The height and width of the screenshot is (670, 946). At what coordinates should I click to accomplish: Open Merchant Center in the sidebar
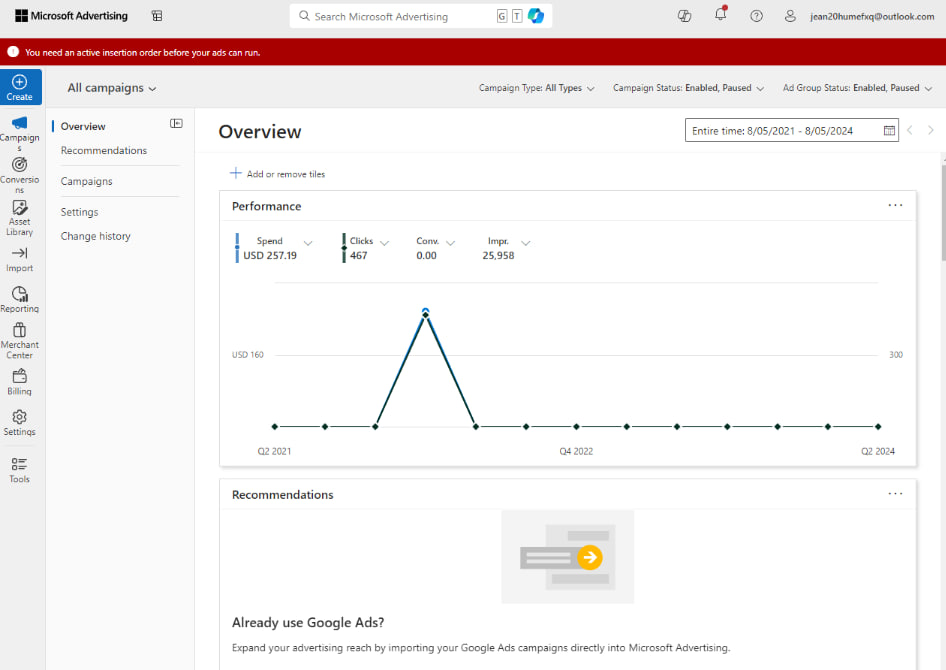19,341
